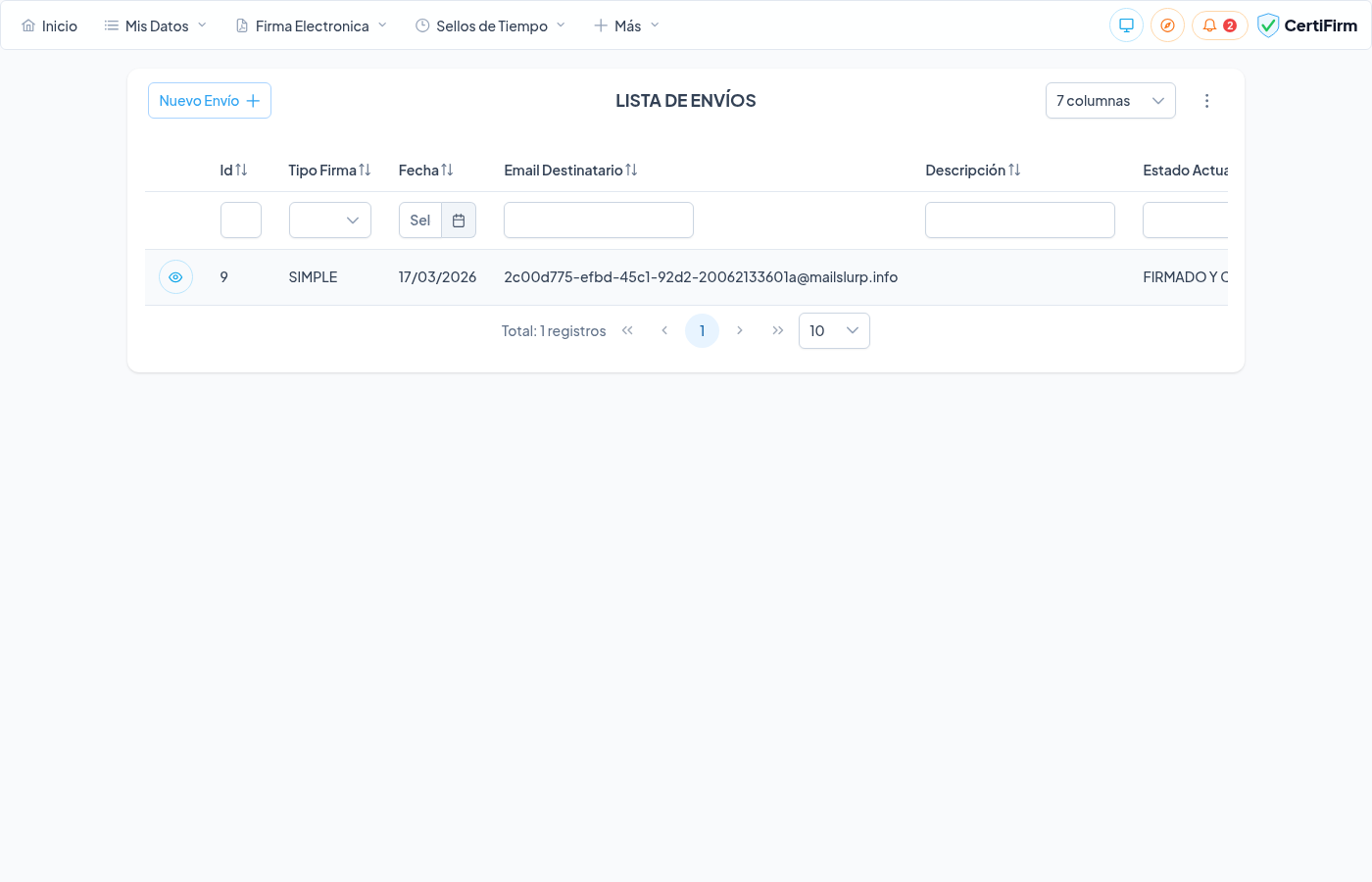Change rows per page from 10
1372x882 pixels.
[833, 331]
